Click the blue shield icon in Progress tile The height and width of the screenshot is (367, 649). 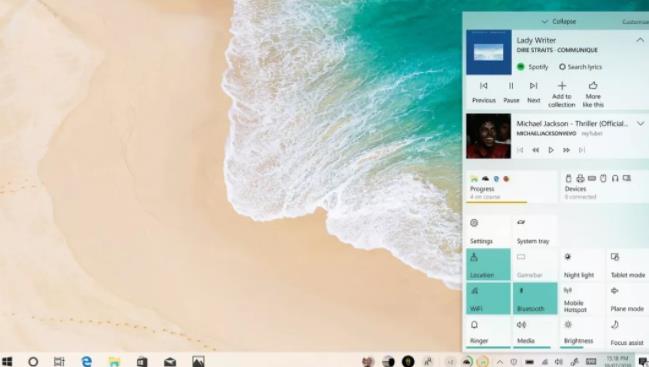click(496, 179)
